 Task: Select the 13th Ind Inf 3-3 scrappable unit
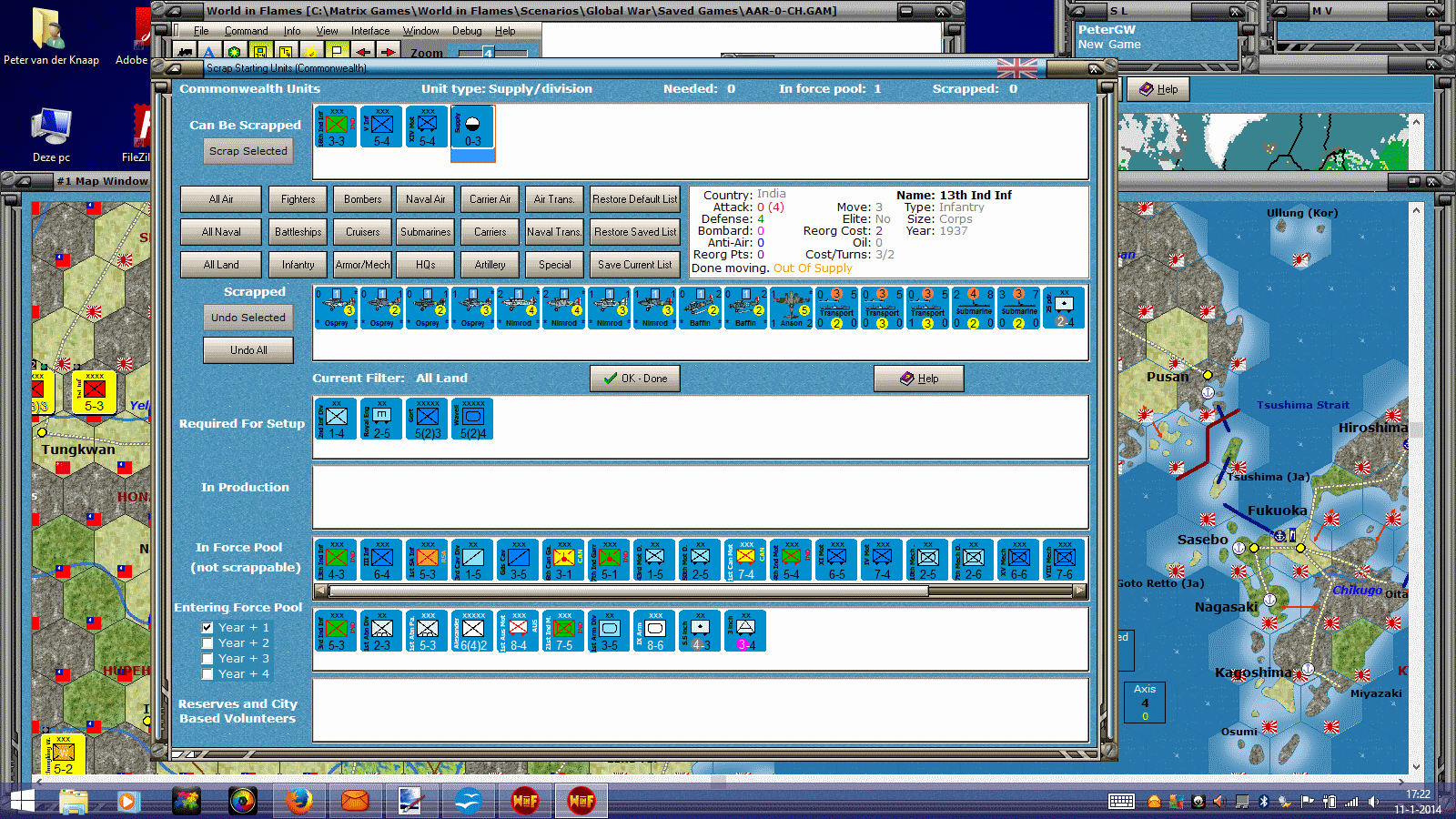336,126
